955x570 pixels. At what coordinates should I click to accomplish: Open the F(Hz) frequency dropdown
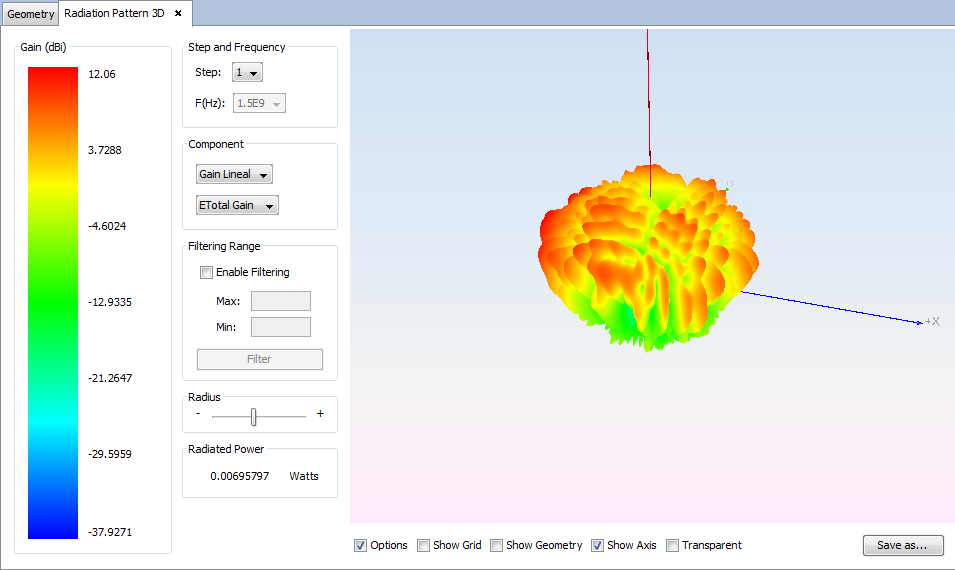pos(259,103)
